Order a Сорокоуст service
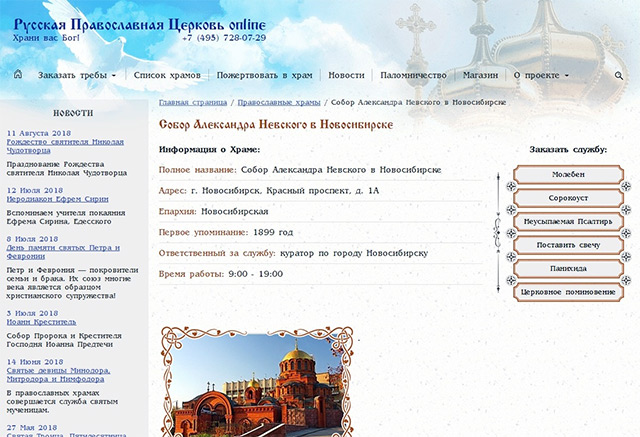This screenshot has width=640, height=437. [568, 198]
